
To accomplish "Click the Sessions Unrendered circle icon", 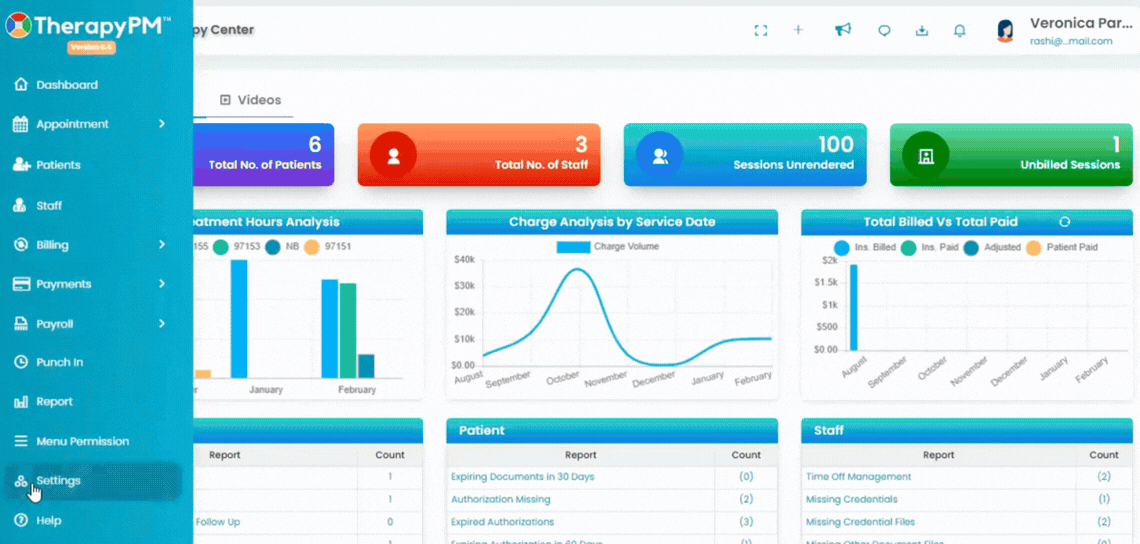I will pos(659,156).
